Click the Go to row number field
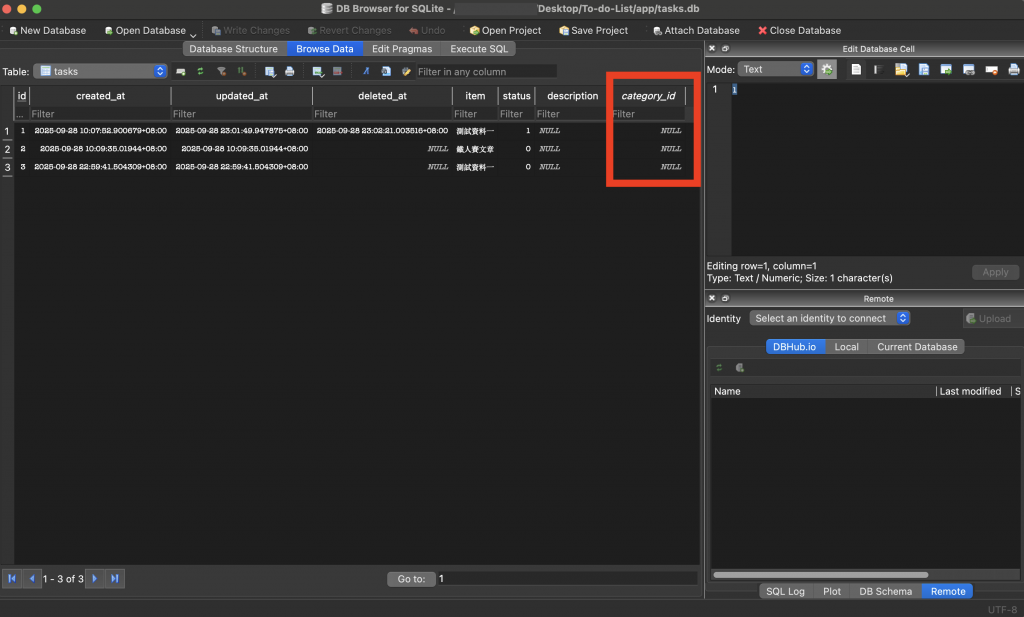The width and height of the screenshot is (1024, 617). click(567, 578)
